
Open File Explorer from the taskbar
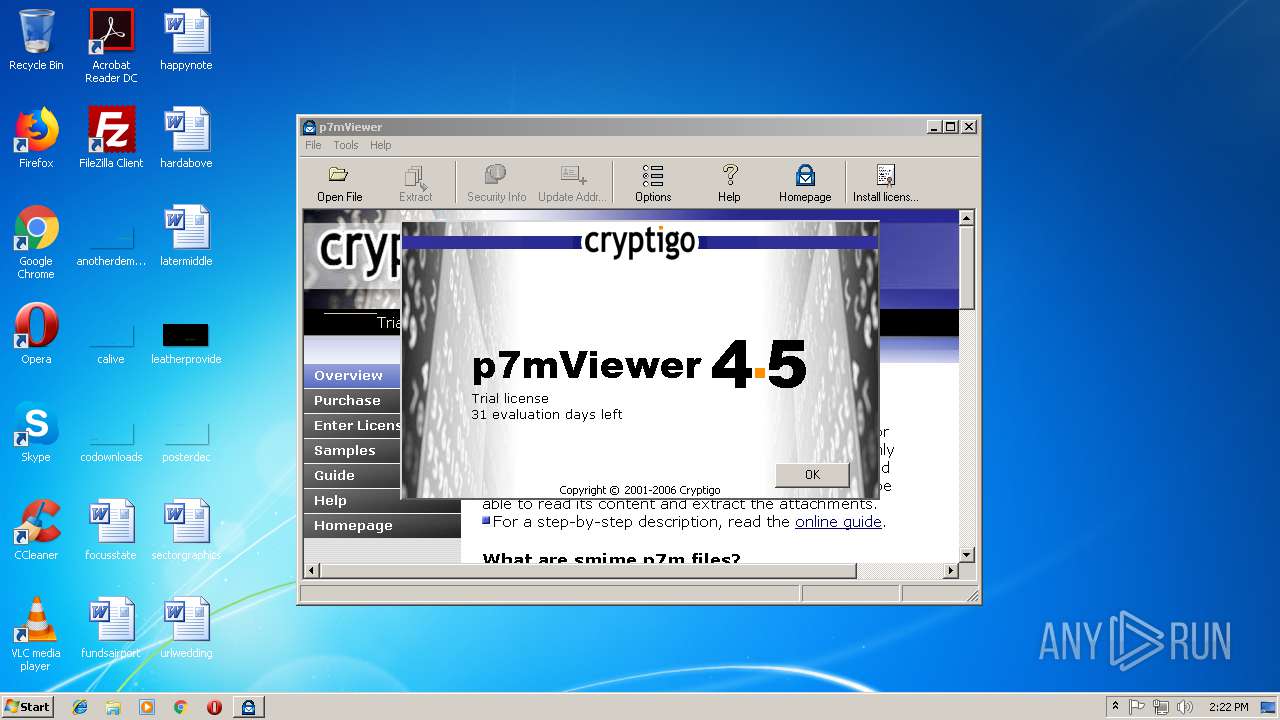[x=113, y=707]
